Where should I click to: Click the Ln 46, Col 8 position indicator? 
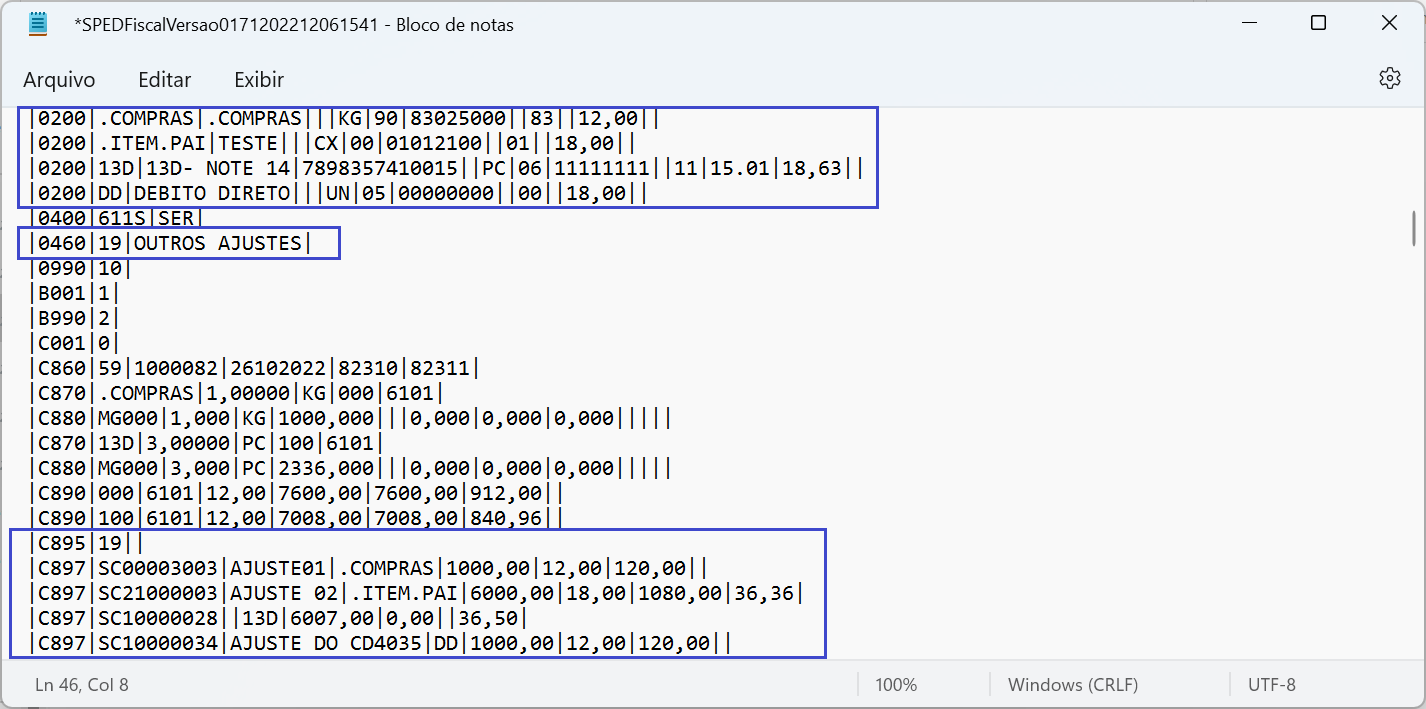[82, 685]
